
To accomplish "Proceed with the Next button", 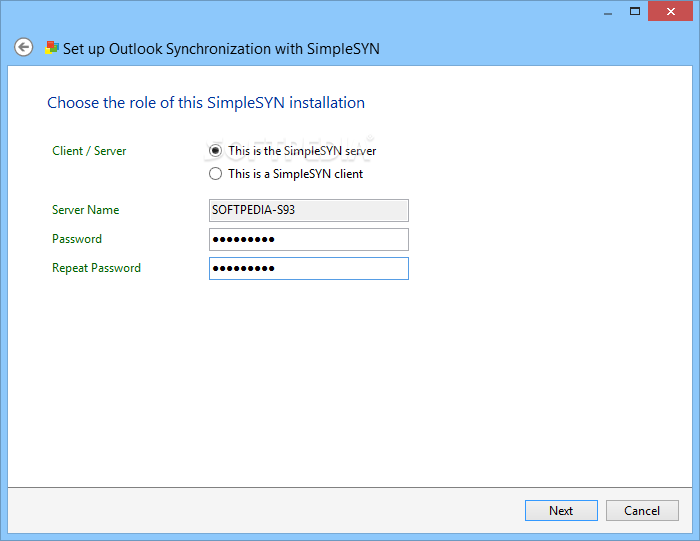I will pos(561,510).
